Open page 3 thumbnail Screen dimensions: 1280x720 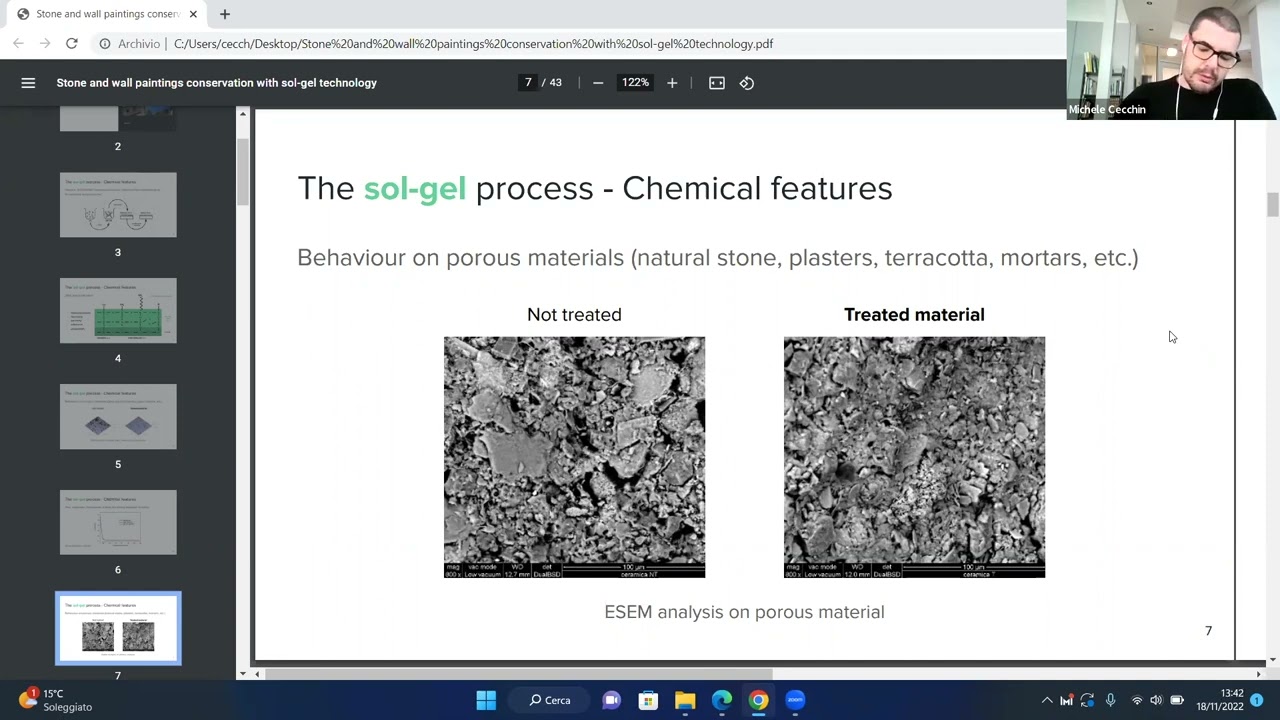tap(118, 205)
